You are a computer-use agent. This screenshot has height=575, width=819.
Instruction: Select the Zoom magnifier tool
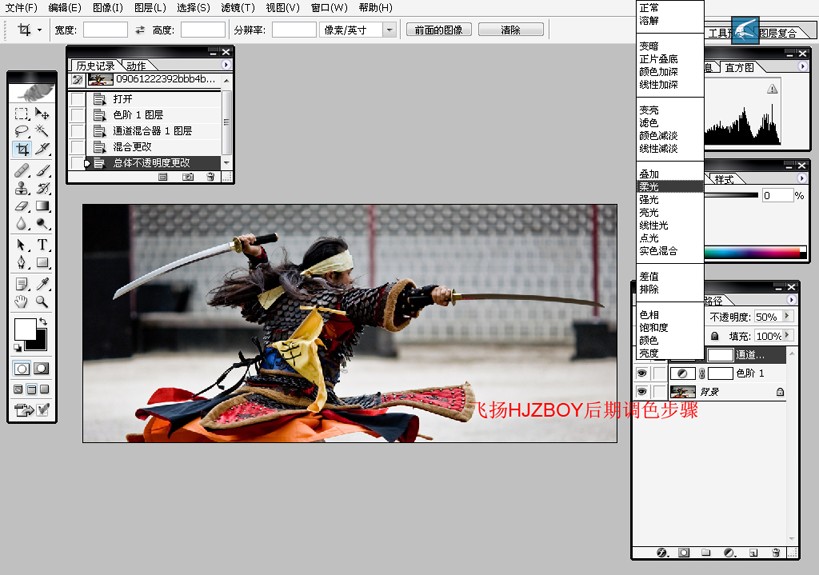point(42,301)
